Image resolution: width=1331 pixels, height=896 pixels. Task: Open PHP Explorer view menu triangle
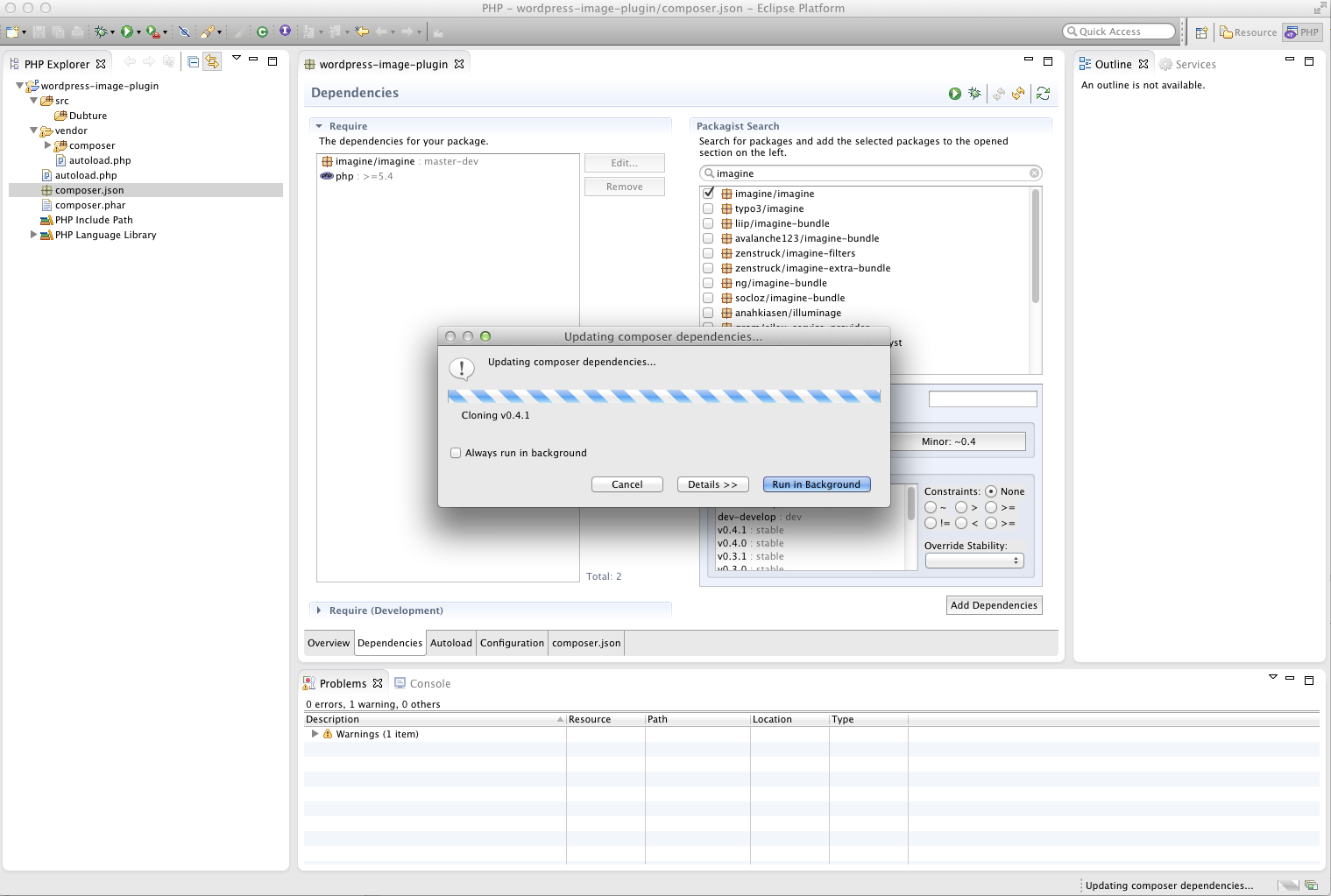[x=236, y=59]
